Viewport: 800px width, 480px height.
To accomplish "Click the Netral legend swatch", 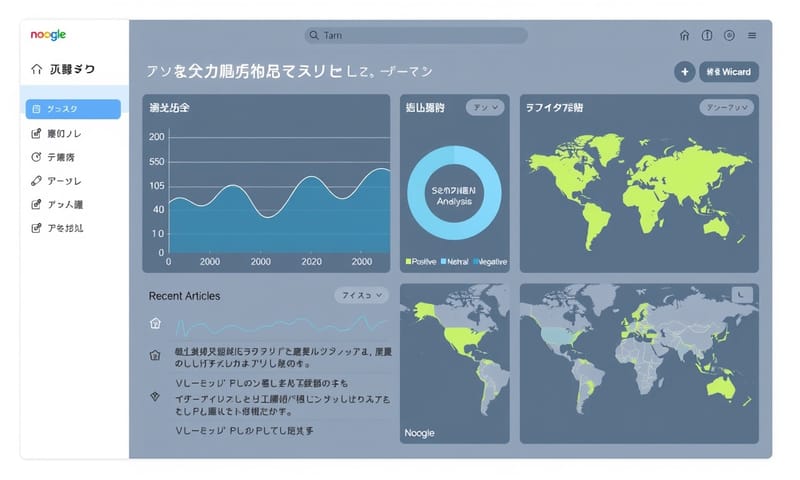I will [x=443, y=262].
